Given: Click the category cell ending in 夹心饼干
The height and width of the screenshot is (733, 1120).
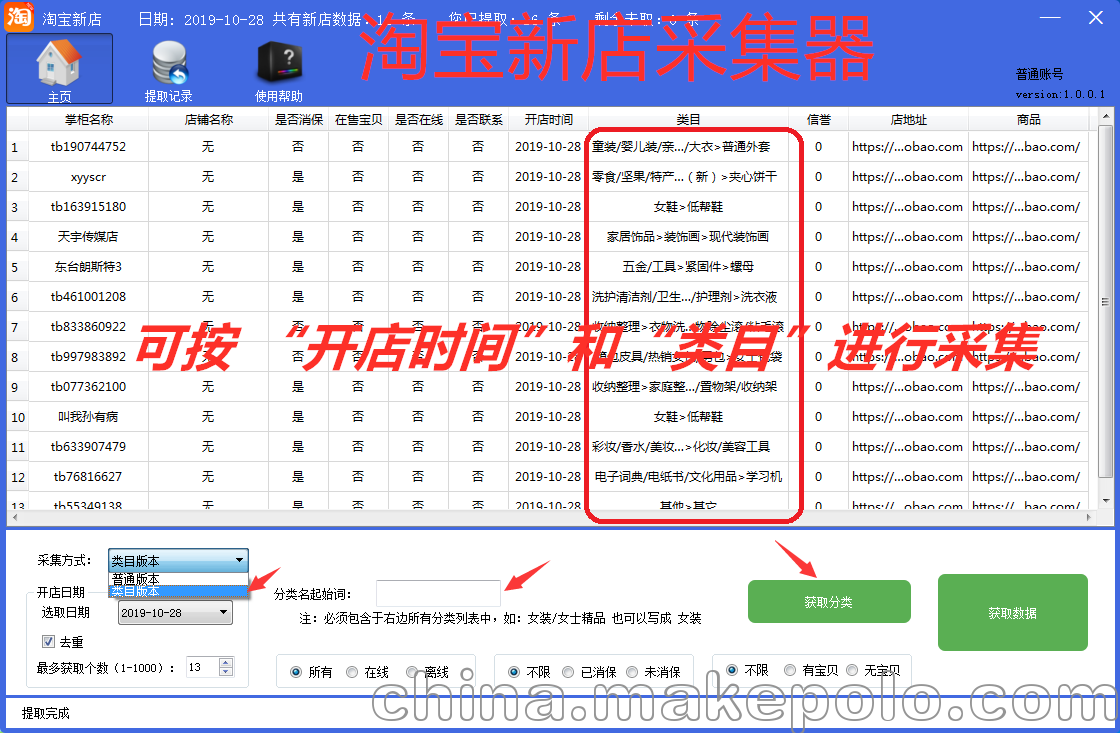Looking at the screenshot, I should point(689,176).
